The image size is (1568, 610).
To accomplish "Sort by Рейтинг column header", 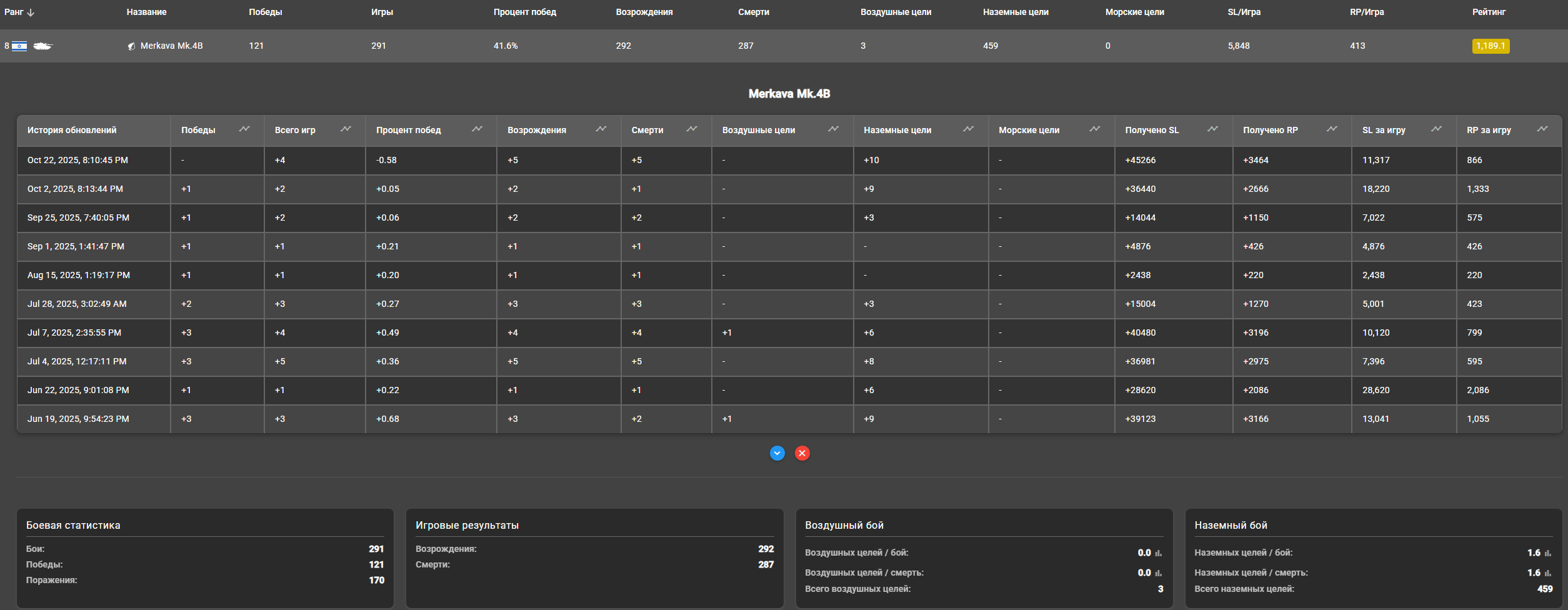I will (x=1489, y=12).
